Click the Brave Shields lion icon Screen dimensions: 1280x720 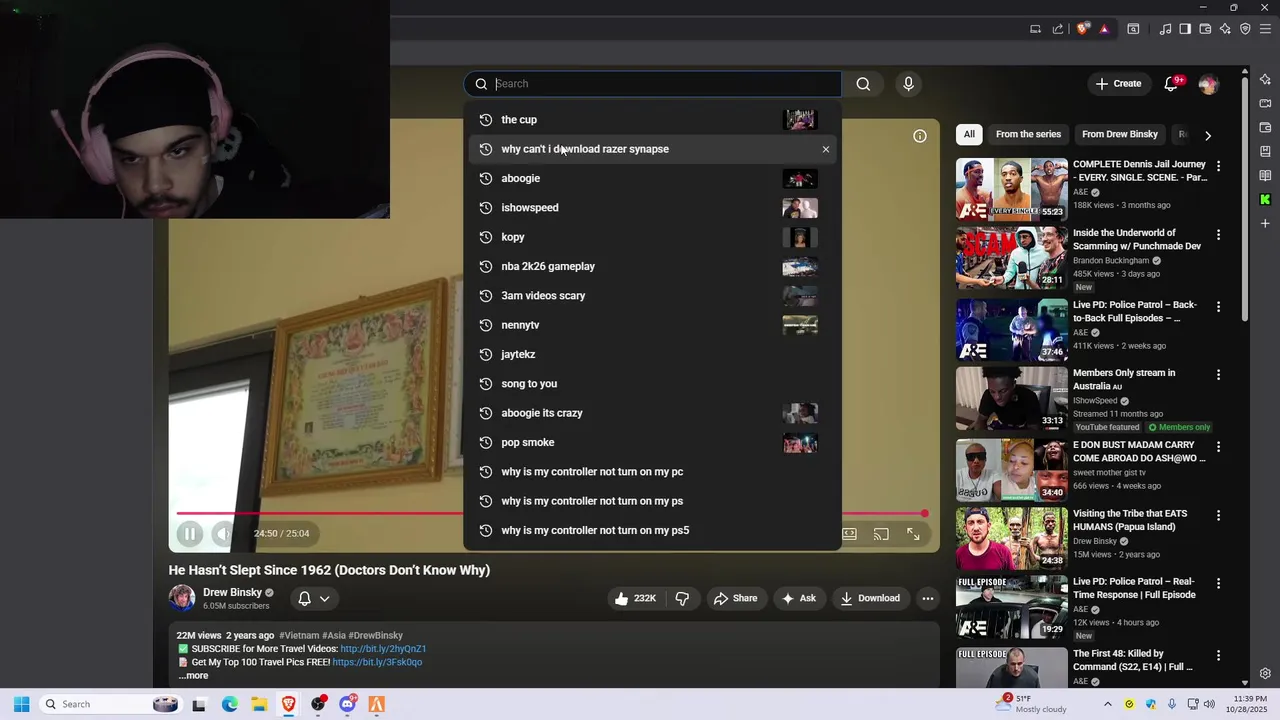(x=1082, y=29)
